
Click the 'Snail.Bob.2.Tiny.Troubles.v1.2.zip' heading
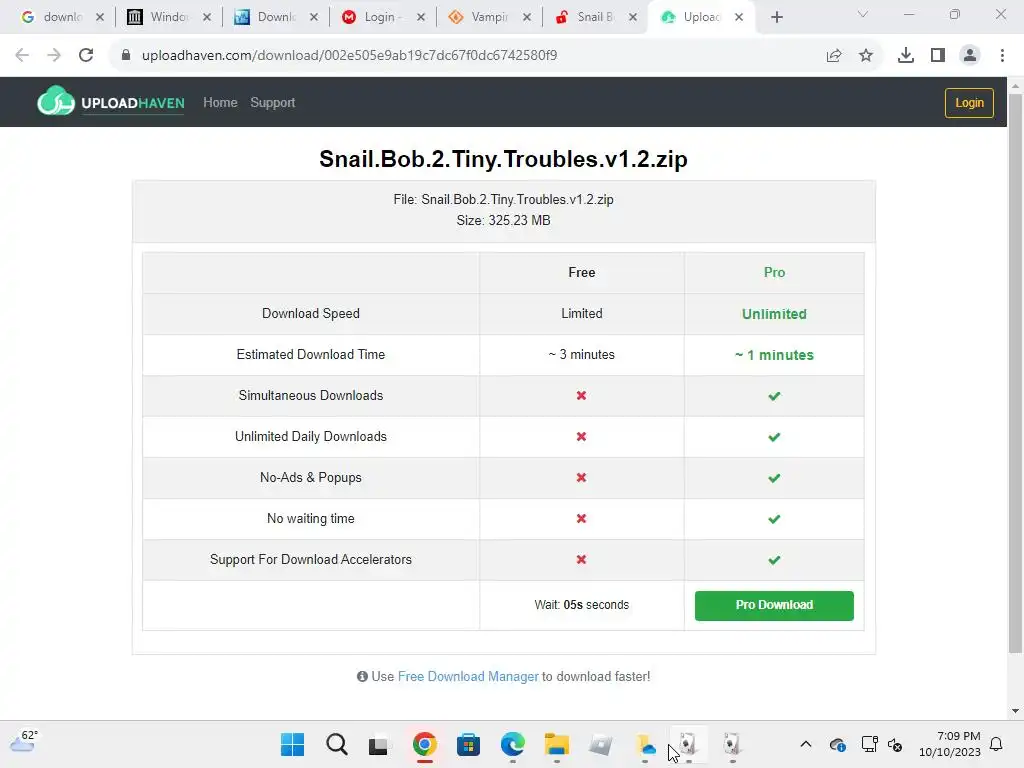[x=503, y=159]
